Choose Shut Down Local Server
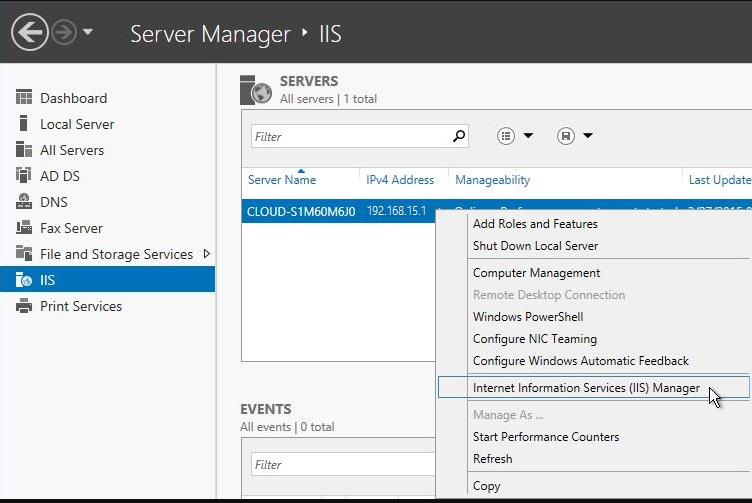Viewport: 752px width, 503px height. 535,246
